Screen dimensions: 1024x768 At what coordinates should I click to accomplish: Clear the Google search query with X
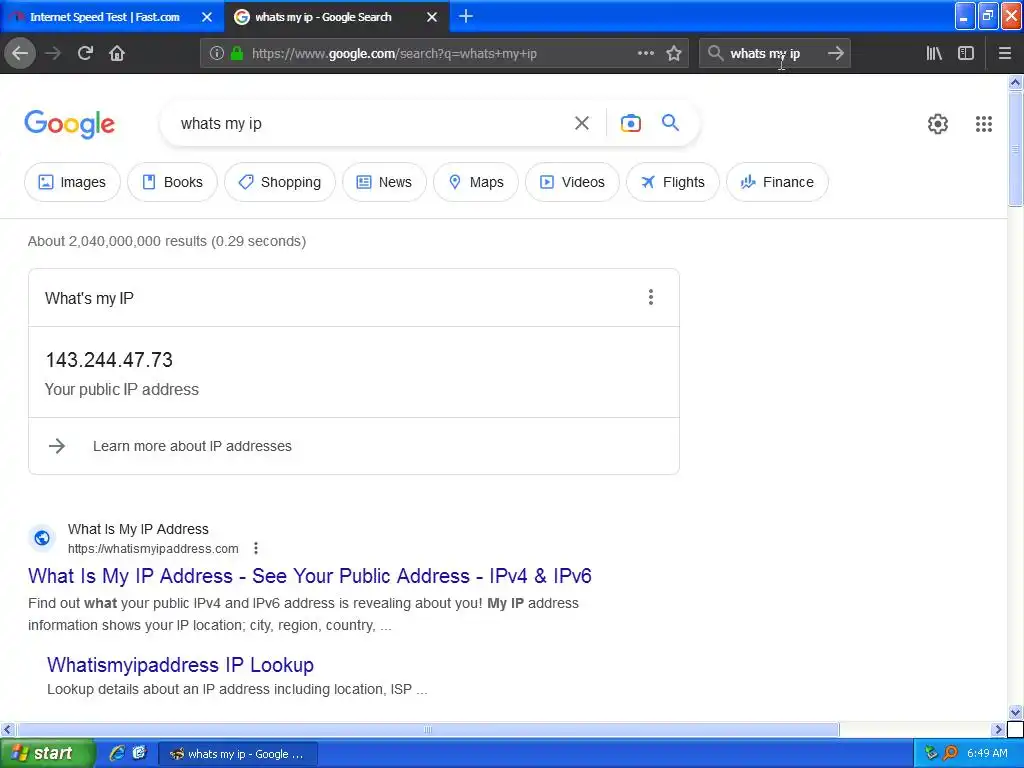point(581,123)
